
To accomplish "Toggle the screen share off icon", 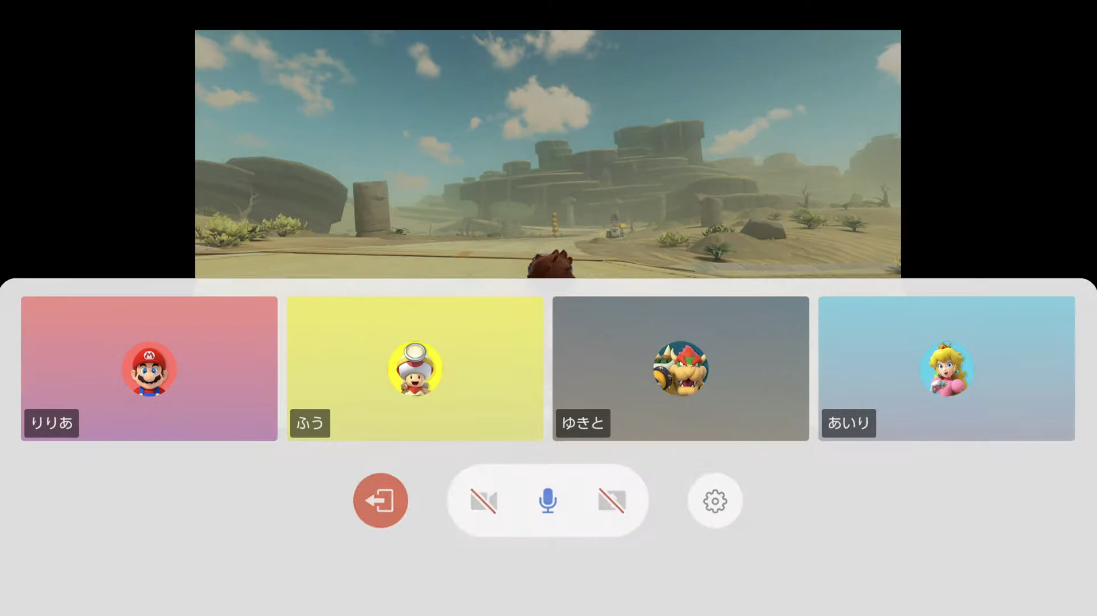I will [611, 501].
